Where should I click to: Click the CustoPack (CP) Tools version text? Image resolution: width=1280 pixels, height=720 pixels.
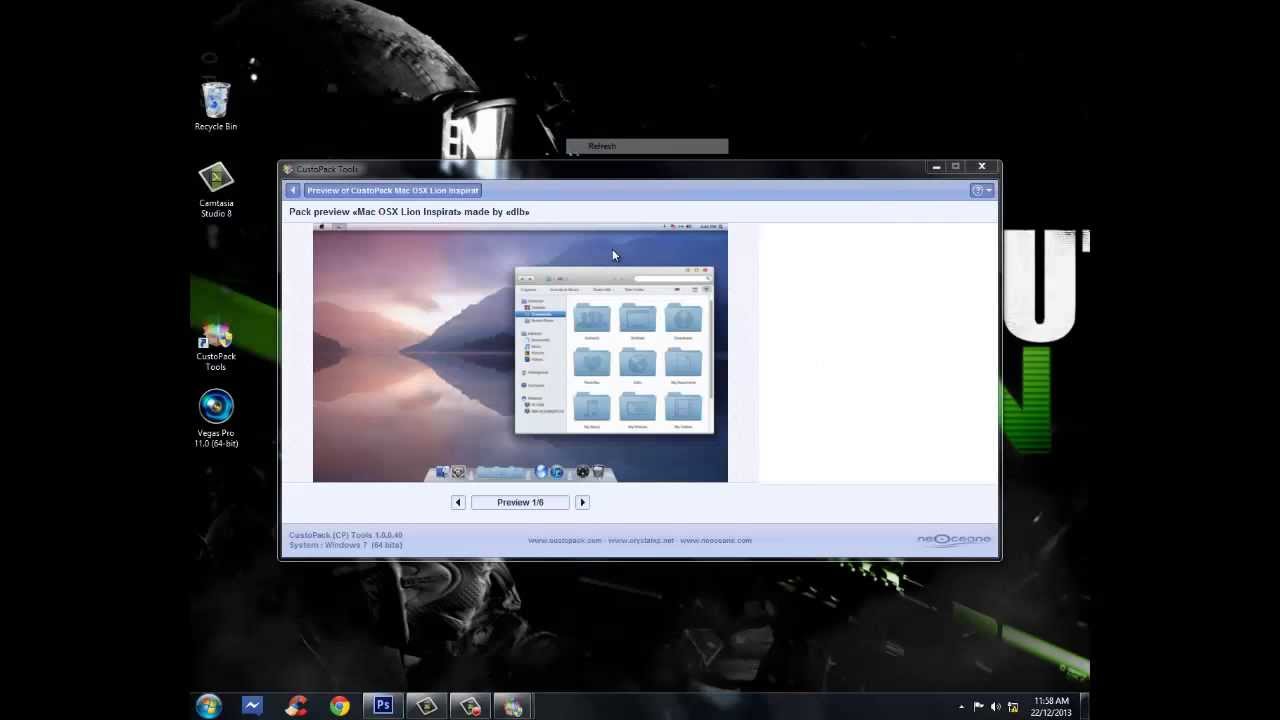(346, 535)
